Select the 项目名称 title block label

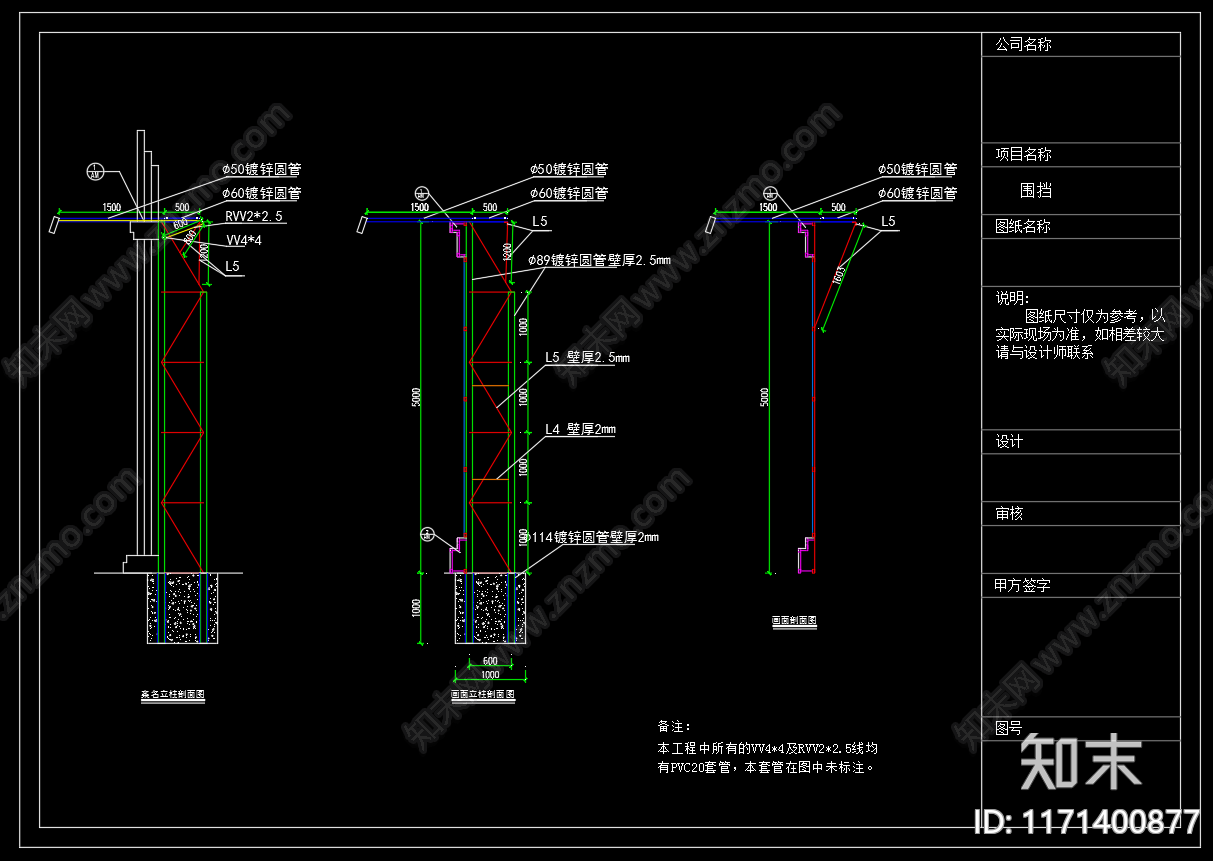pyautogui.click(x=1023, y=155)
